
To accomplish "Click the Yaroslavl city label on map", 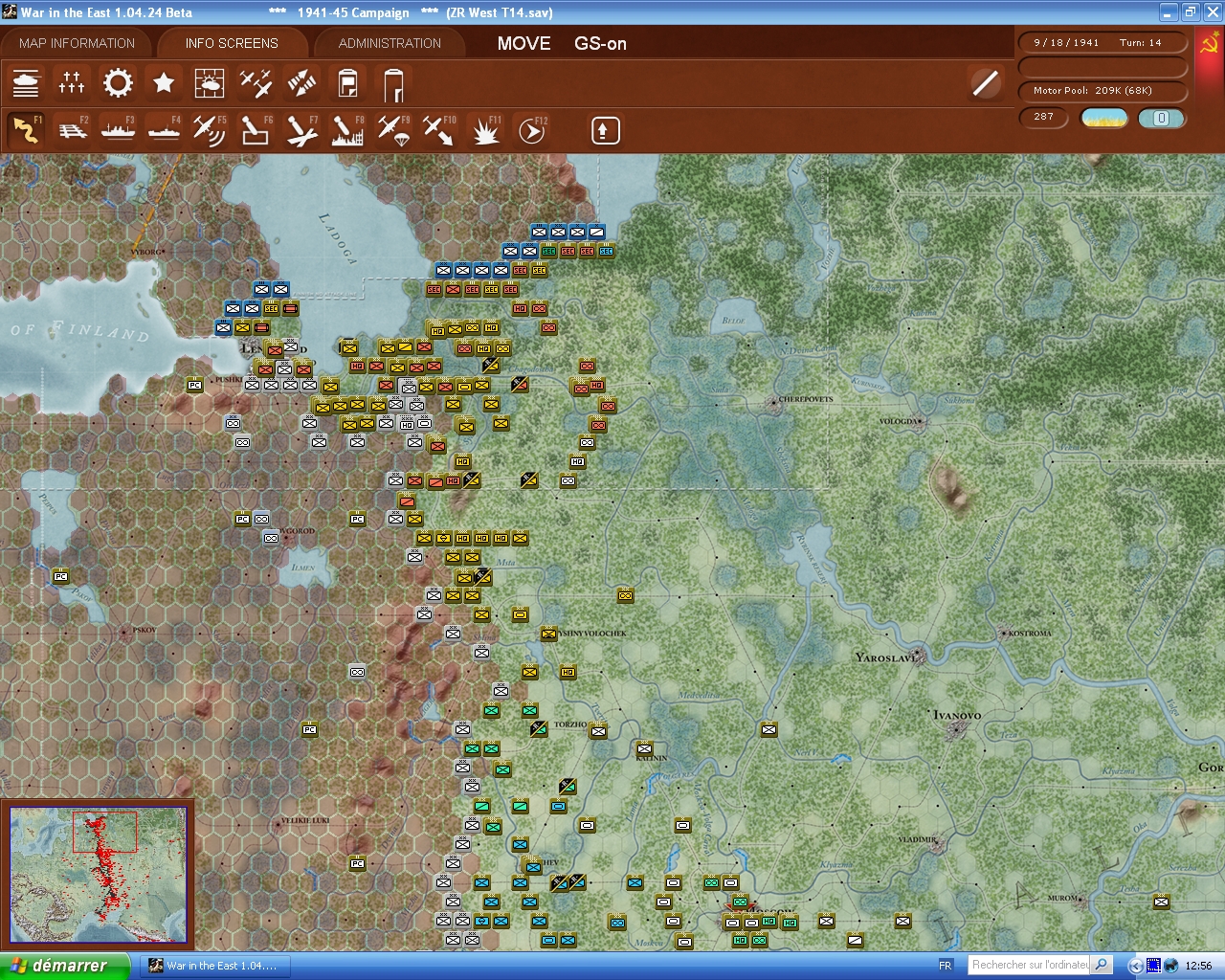I will pyautogui.click(x=888, y=657).
